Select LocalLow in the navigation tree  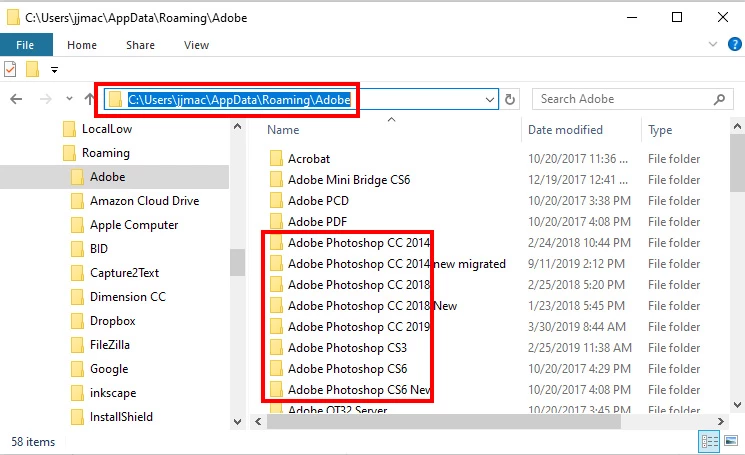107,129
